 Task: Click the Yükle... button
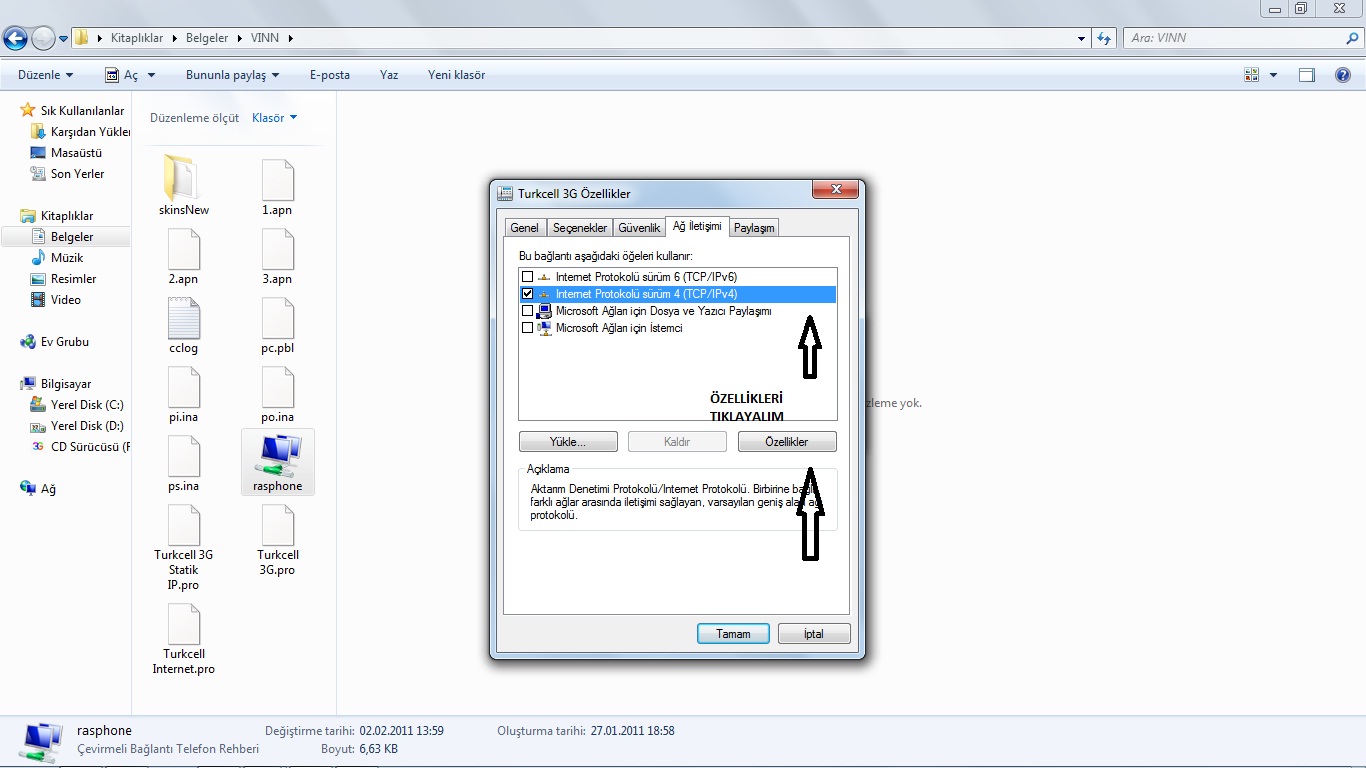click(x=568, y=441)
